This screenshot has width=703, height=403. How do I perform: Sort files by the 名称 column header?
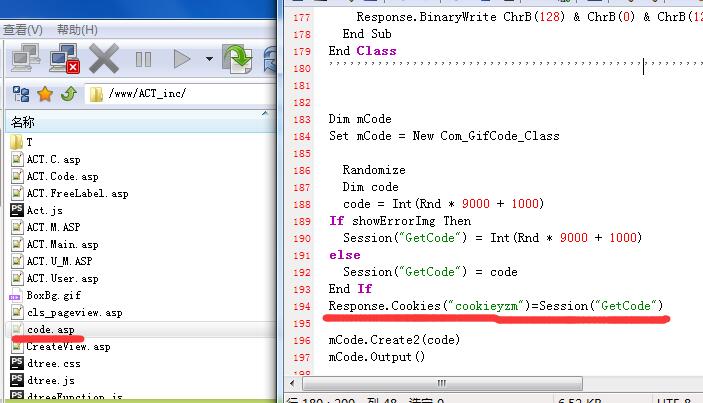click(22, 122)
